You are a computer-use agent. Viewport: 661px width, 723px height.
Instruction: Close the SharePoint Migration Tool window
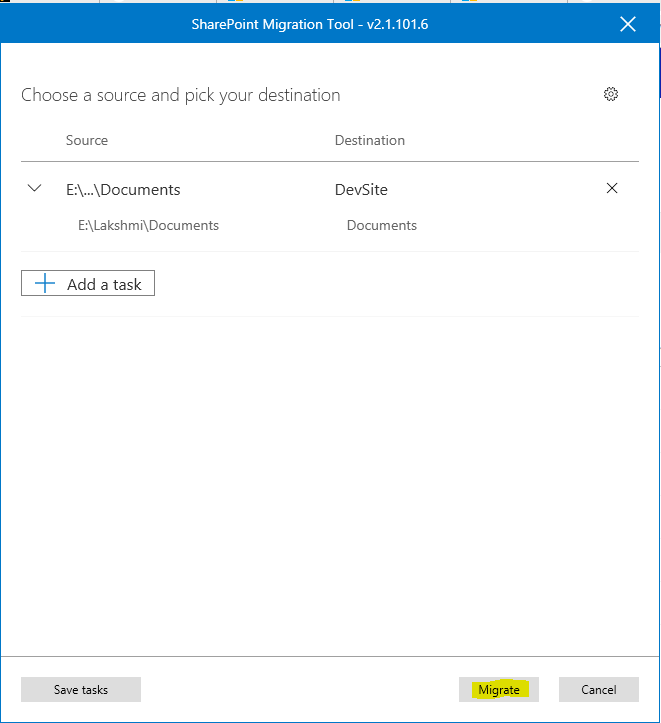click(628, 24)
